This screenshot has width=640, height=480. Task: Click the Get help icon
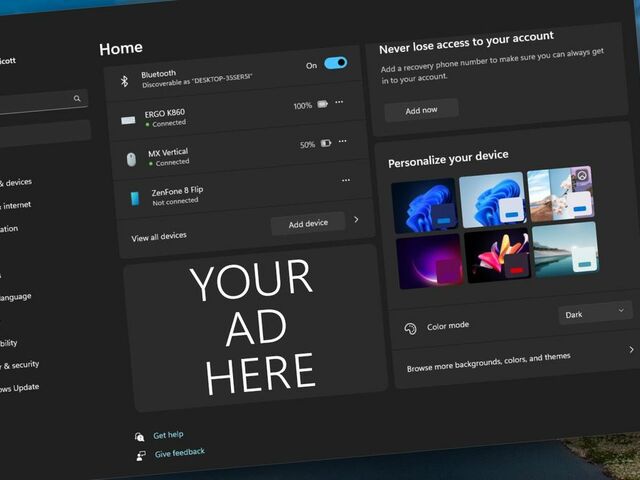pyautogui.click(x=139, y=437)
